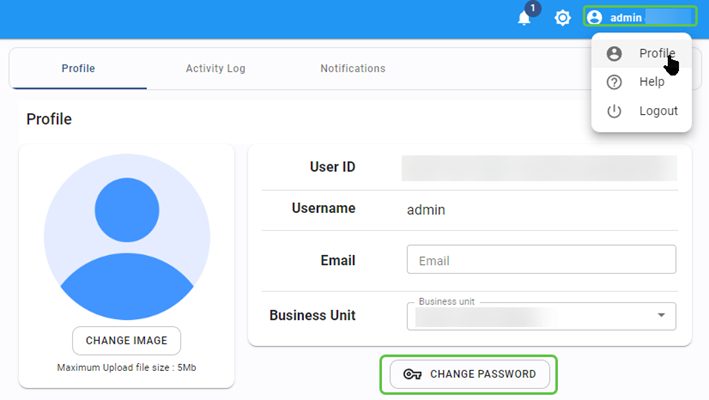Viewport: 709px width, 400px height.
Task: Click the key icon on Change Password
Action: pyautogui.click(x=411, y=374)
